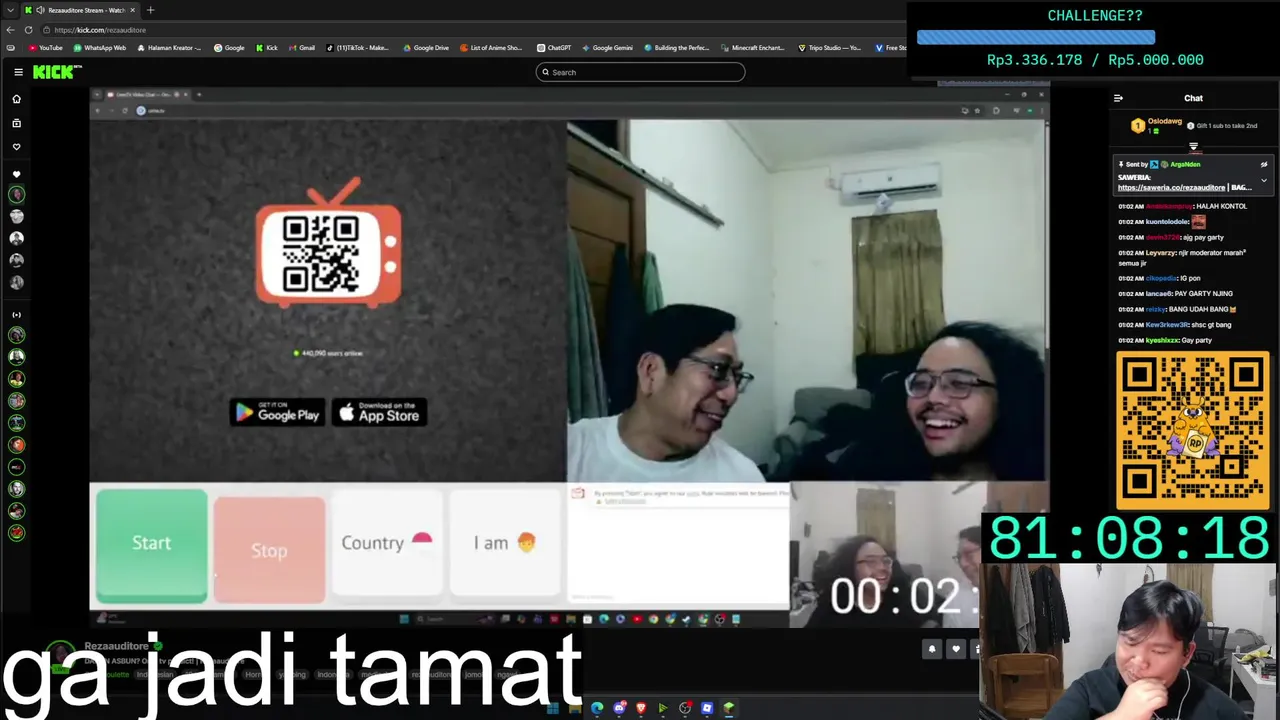Open Following heart outline icon in sidebar
Screen dimensions: 1280x720
click(16, 147)
